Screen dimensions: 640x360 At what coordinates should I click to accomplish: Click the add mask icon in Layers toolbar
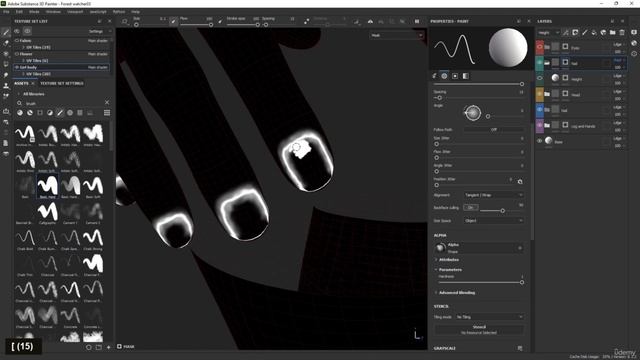(x=575, y=32)
